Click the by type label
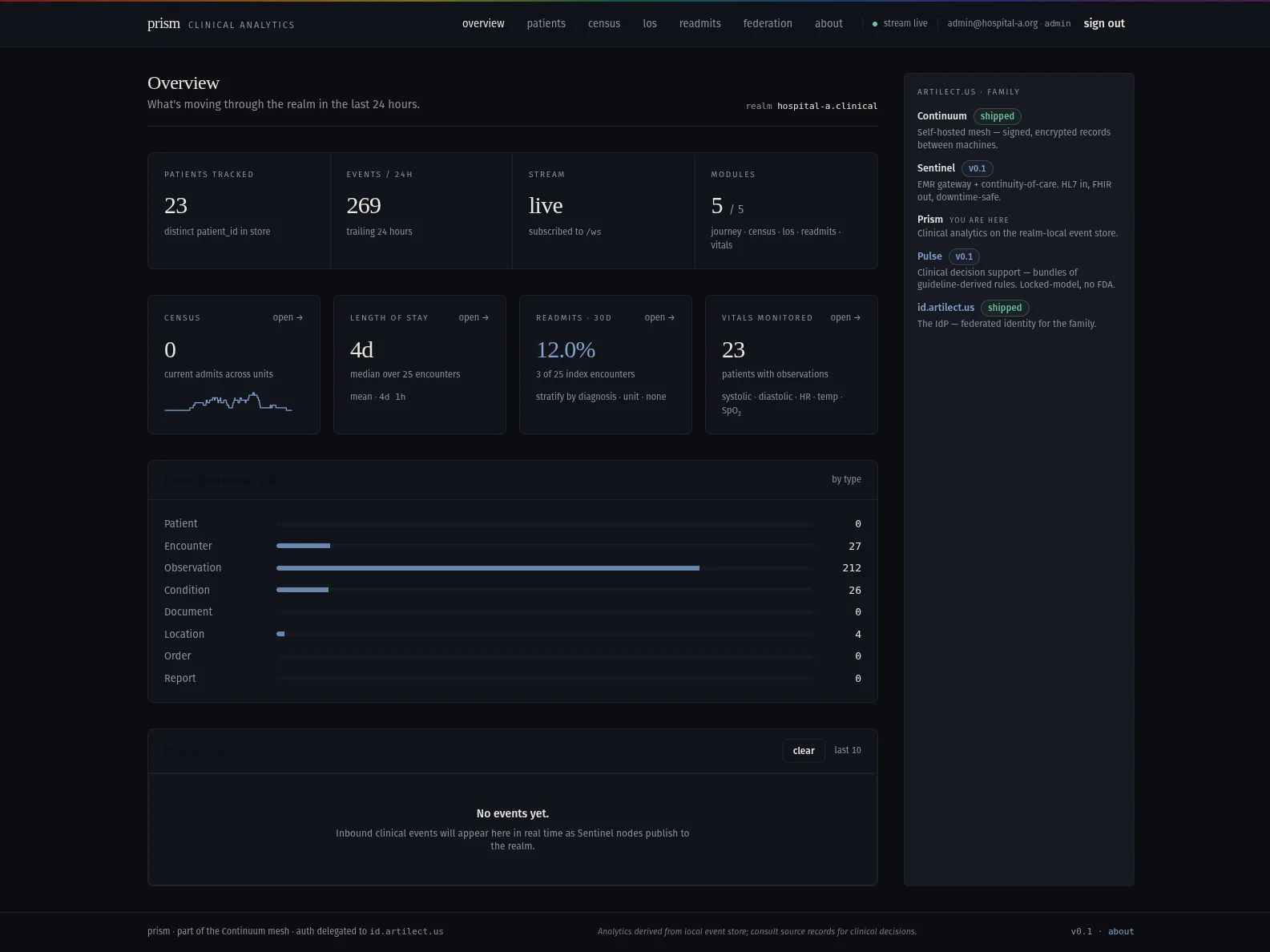Image resolution: width=1270 pixels, height=952 pixels. tap(846, 479)
